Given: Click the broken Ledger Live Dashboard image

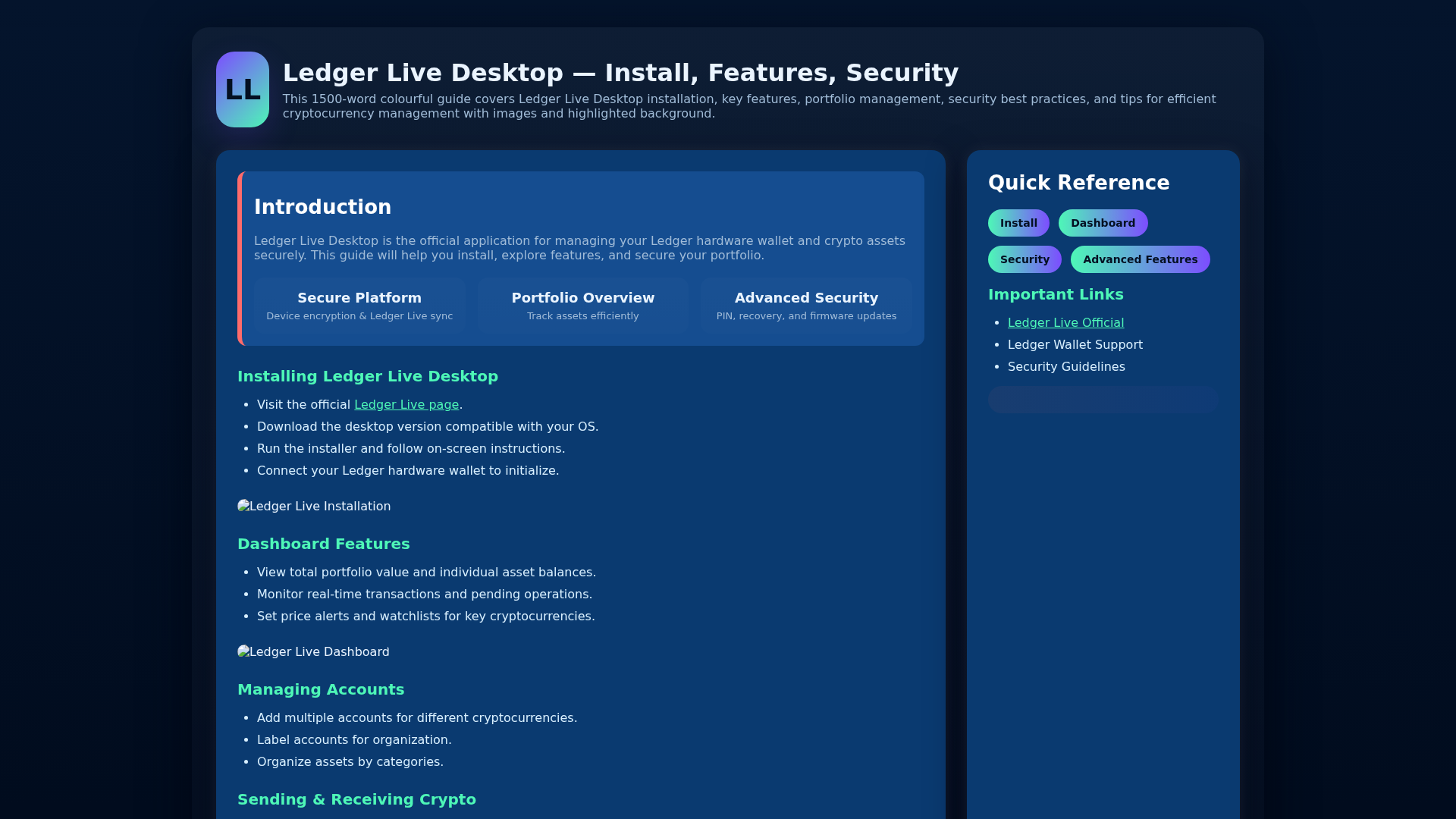Looking at the screenshot, I should point(313,651).
